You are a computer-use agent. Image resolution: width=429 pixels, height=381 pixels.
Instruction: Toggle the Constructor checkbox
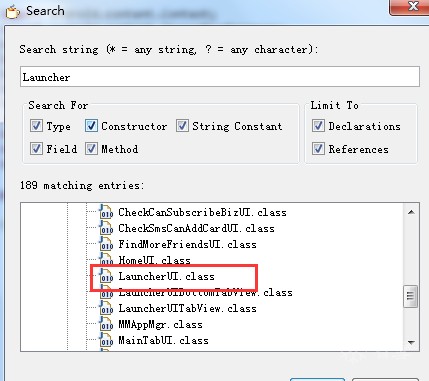(x=91, y=126)
